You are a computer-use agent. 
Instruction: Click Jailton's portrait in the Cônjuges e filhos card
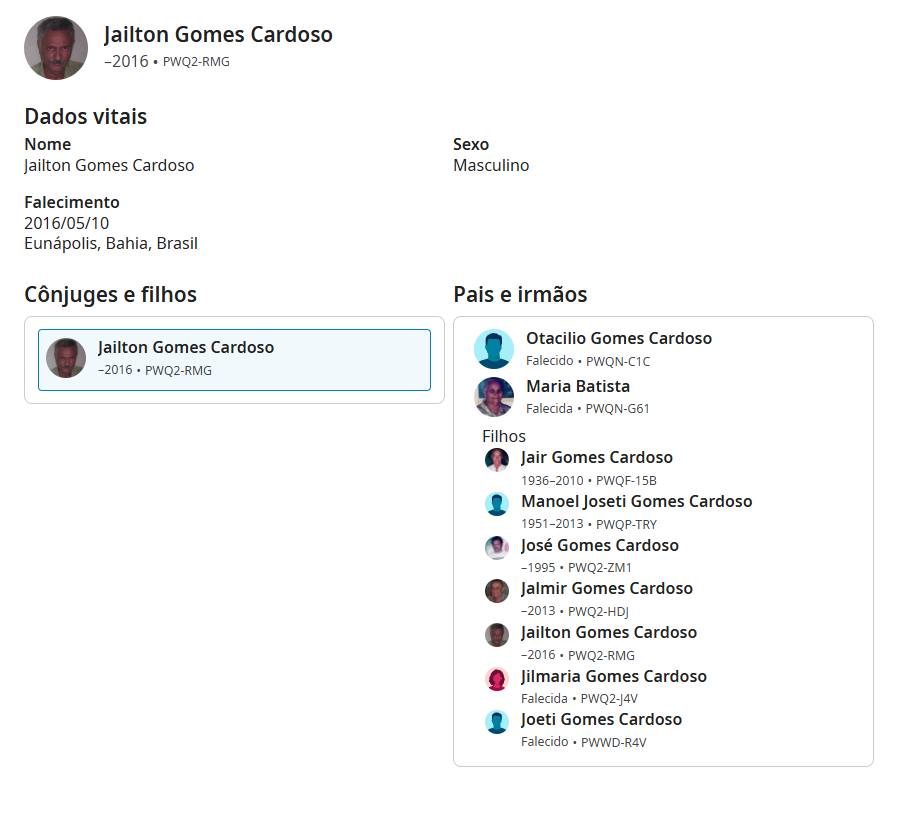tap(66, 358)
